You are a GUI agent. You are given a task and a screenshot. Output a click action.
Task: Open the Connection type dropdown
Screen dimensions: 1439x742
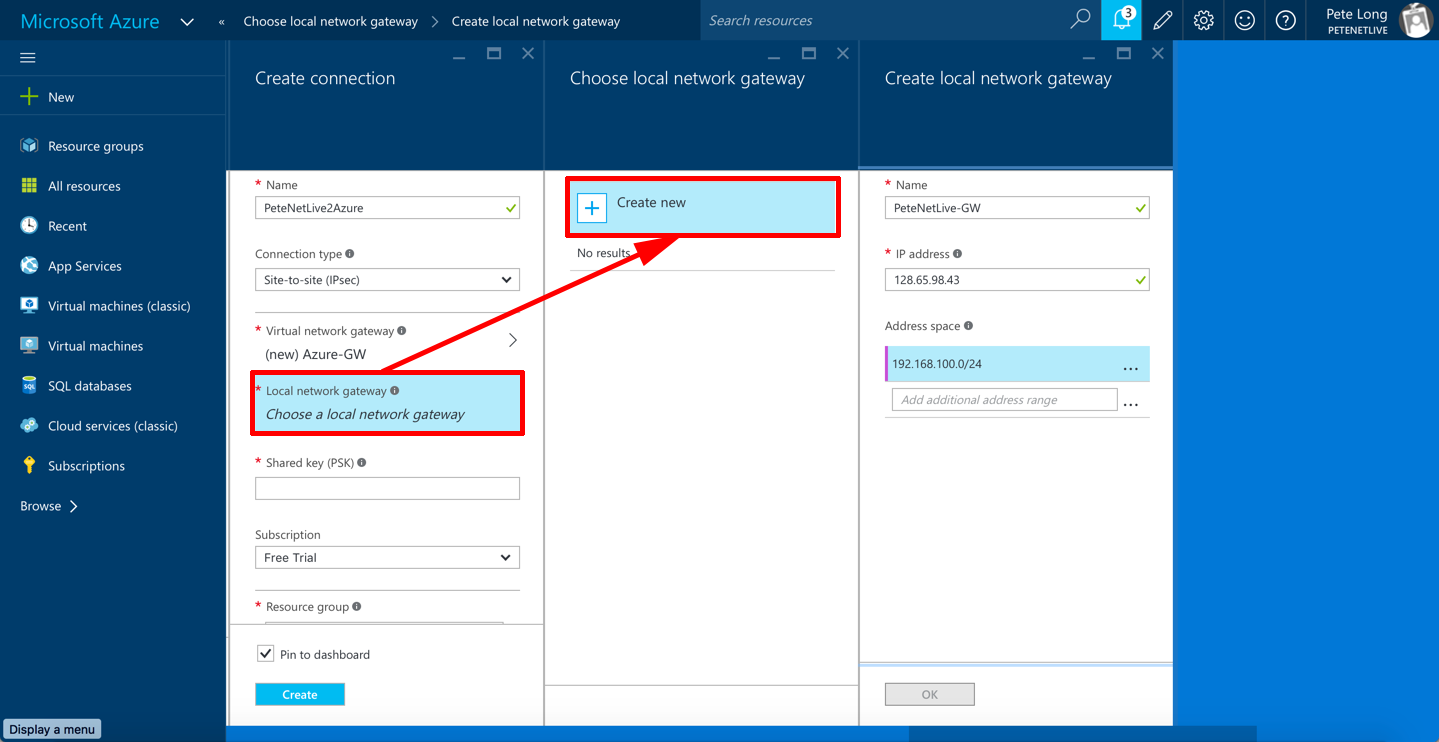(387, 280)
